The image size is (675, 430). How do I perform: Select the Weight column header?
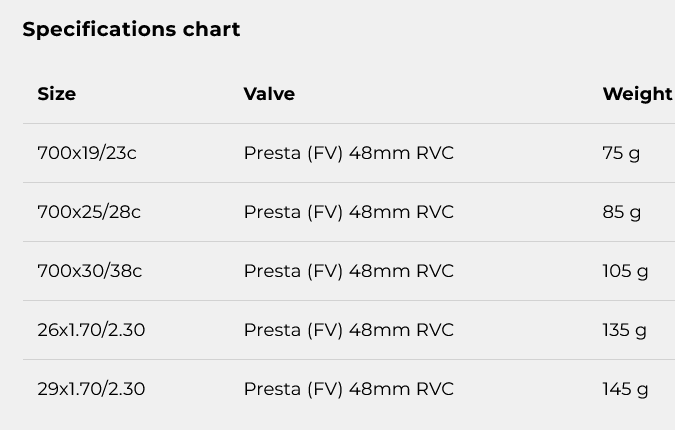tap(637, 94)
